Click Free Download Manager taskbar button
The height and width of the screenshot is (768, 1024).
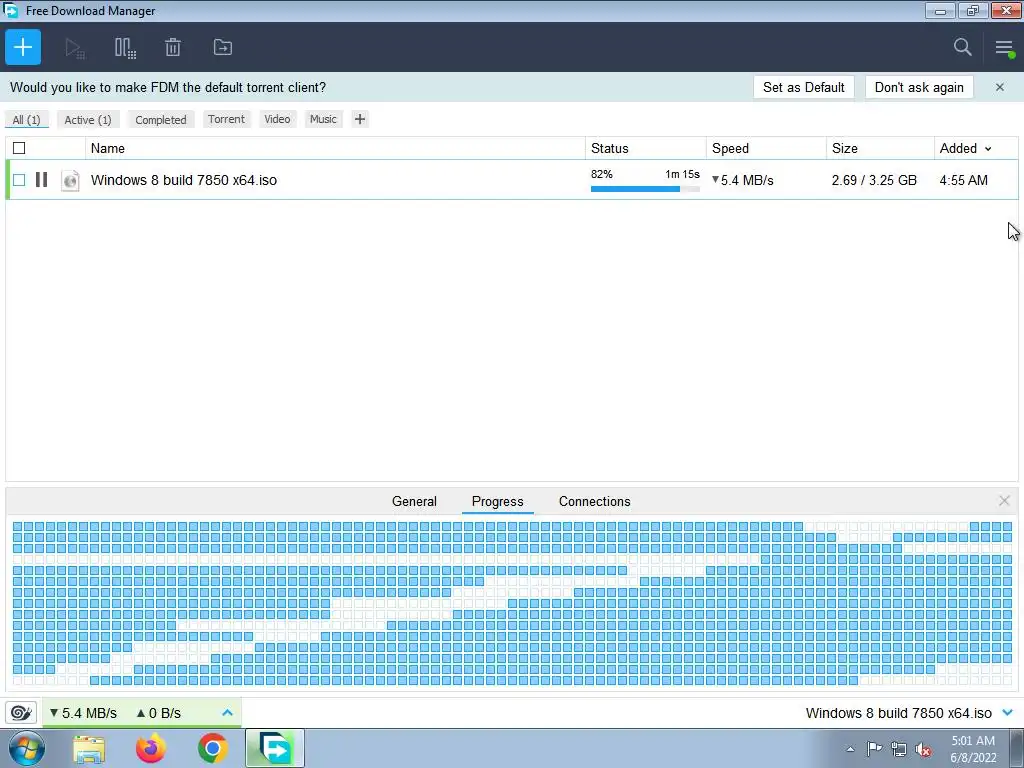pos(275,748)
